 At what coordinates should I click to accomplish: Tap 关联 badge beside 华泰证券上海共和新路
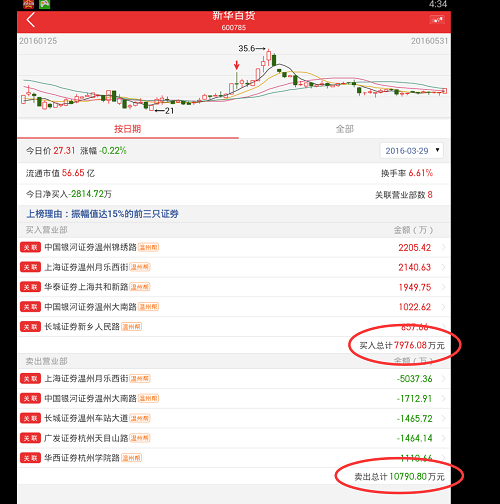(30, 287)
